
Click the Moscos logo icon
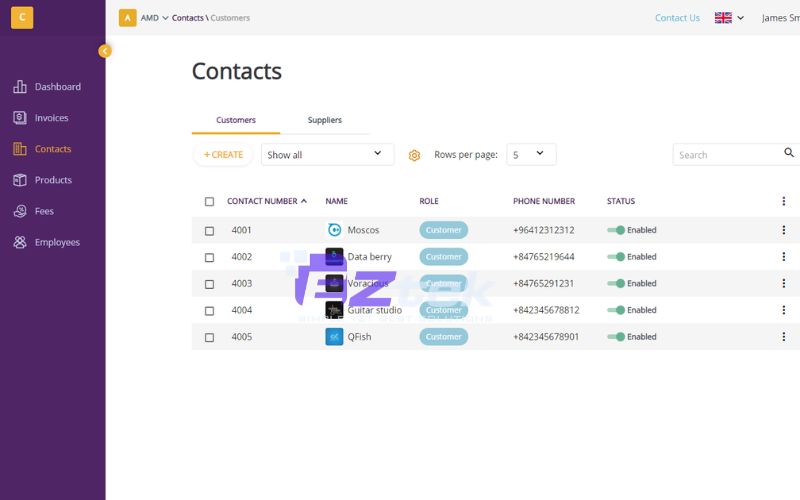pyautogui.click(x=334, y=230)
